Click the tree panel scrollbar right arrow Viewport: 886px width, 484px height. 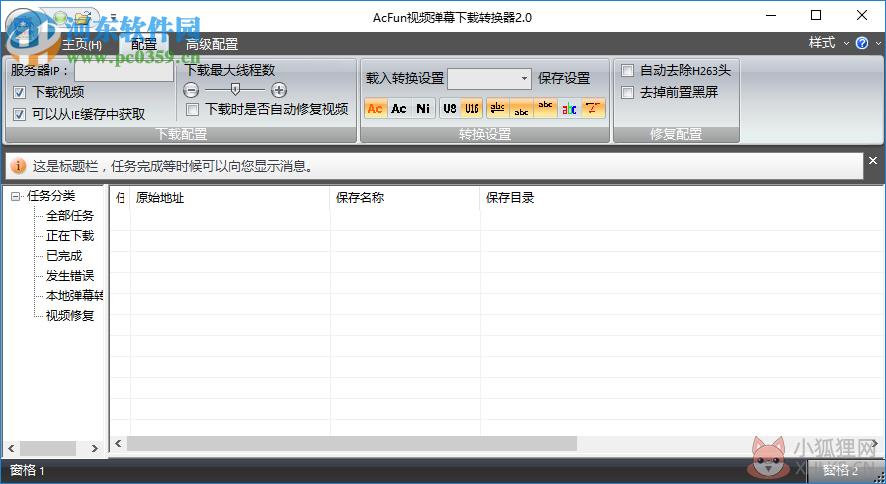point(94,448)
